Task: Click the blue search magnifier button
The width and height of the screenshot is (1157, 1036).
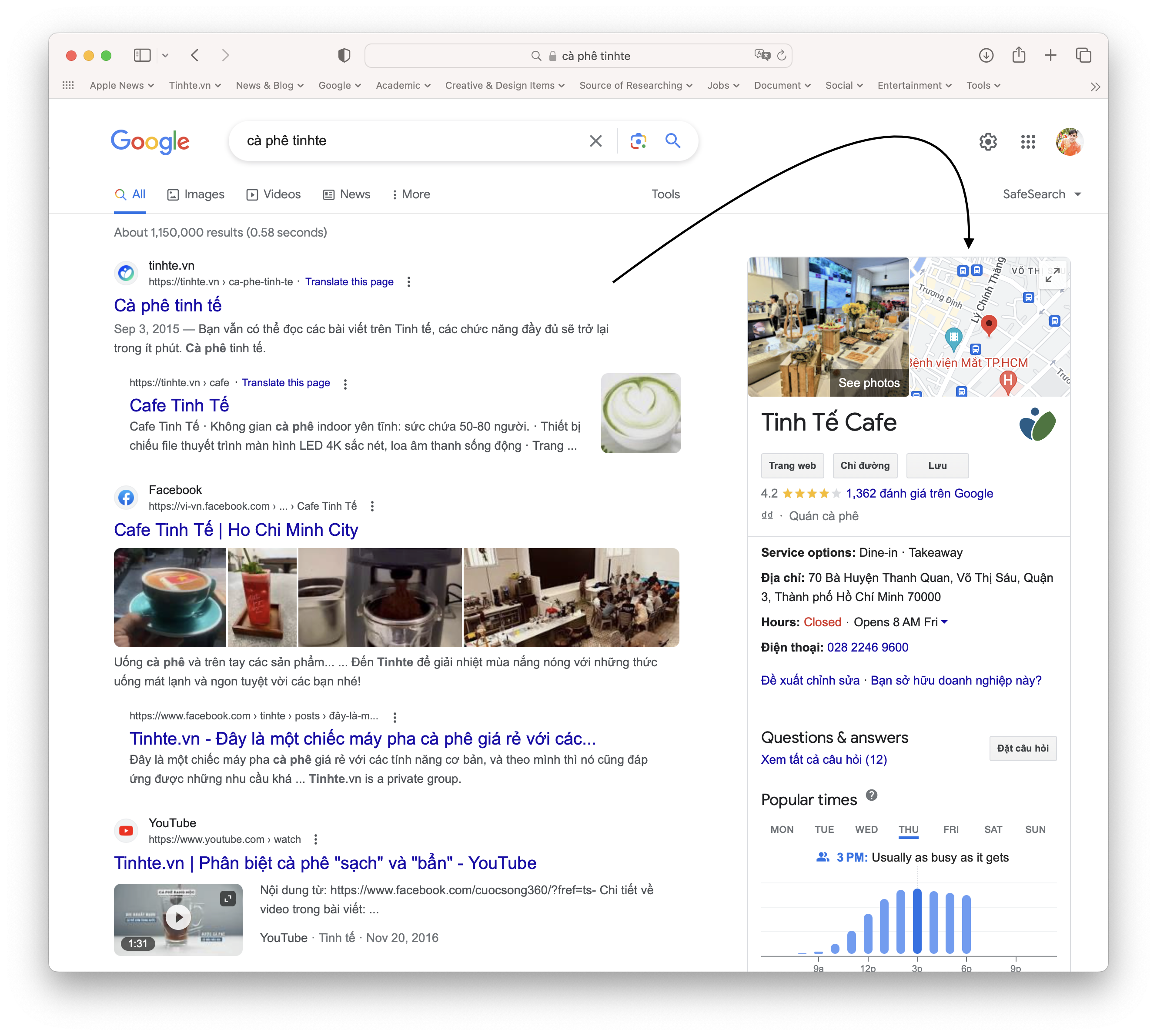Action: [x=673, y=140]
